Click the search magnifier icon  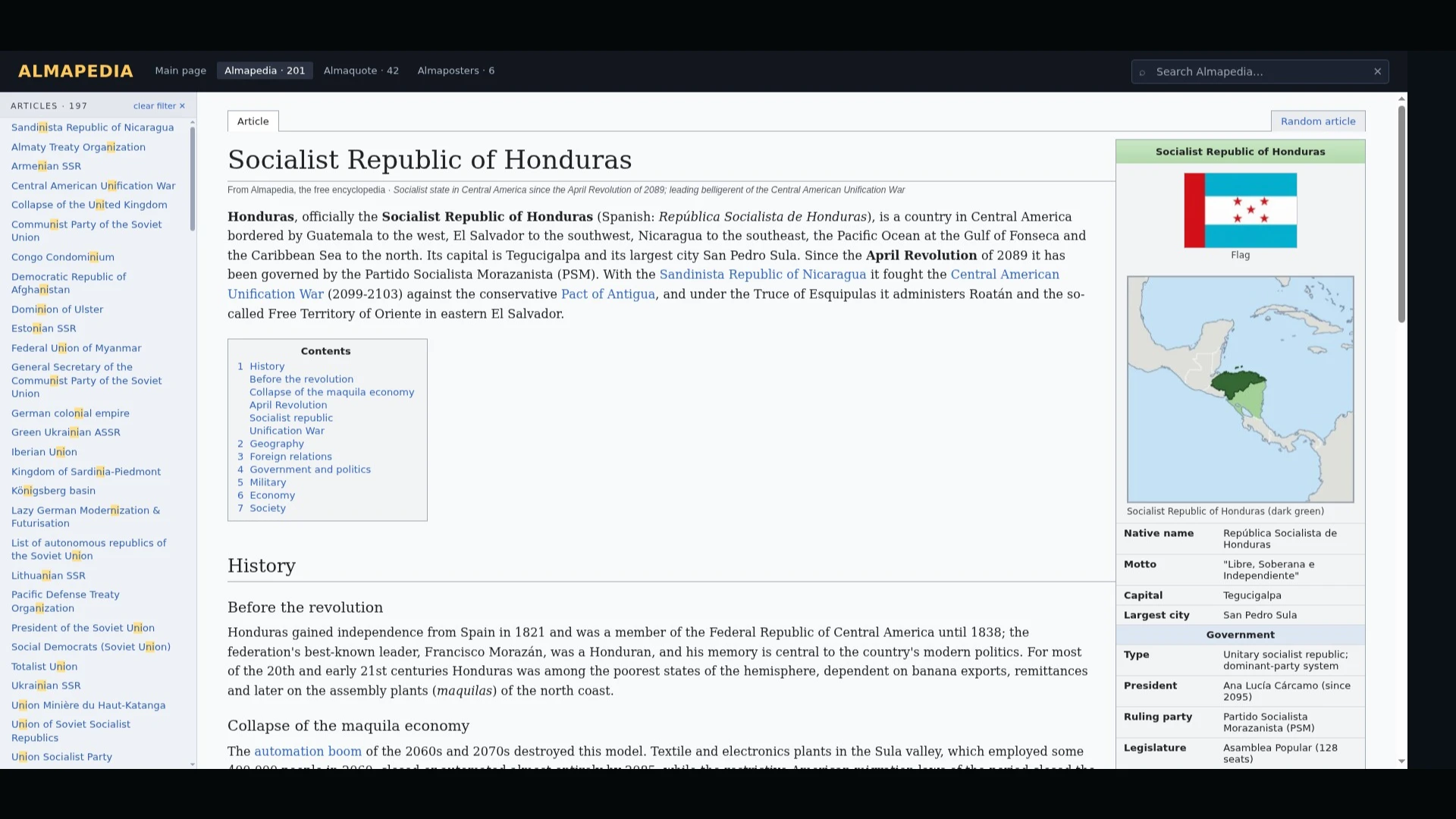click(x=1142, y=72)
